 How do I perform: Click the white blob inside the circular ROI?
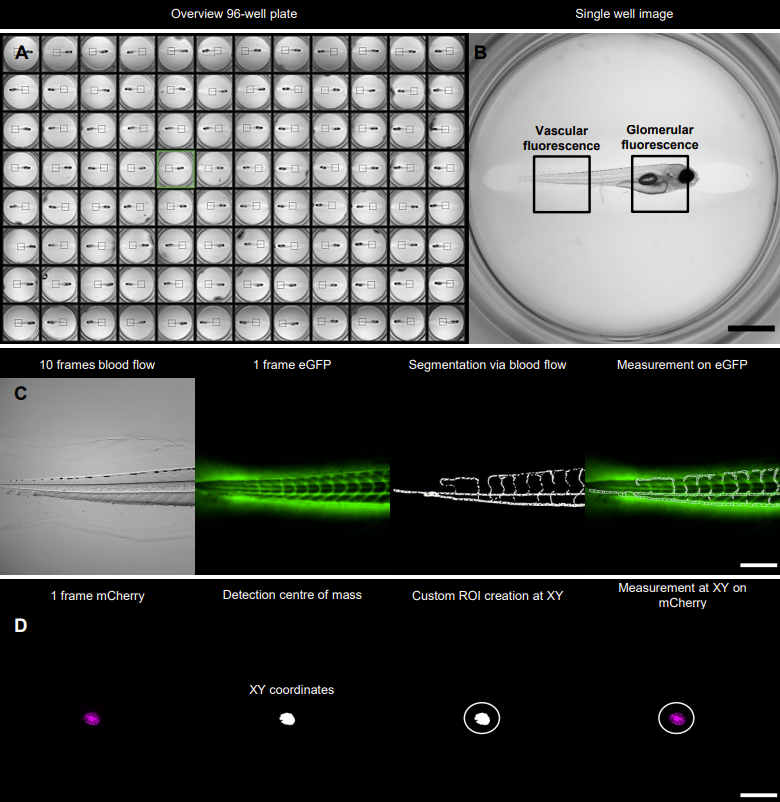pyautogui.click(x=482, y=719)
